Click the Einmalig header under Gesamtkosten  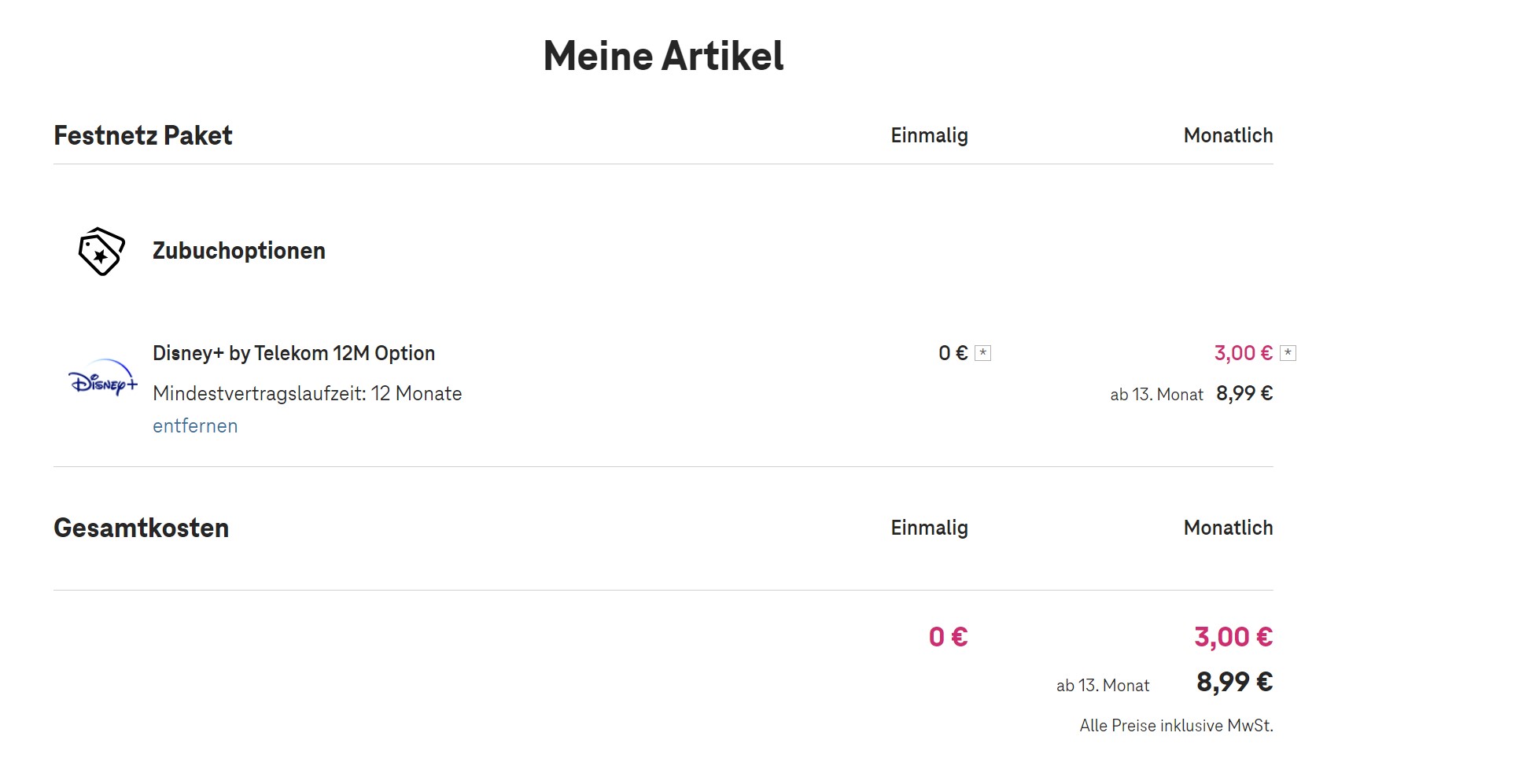click(x=929, y=528)
